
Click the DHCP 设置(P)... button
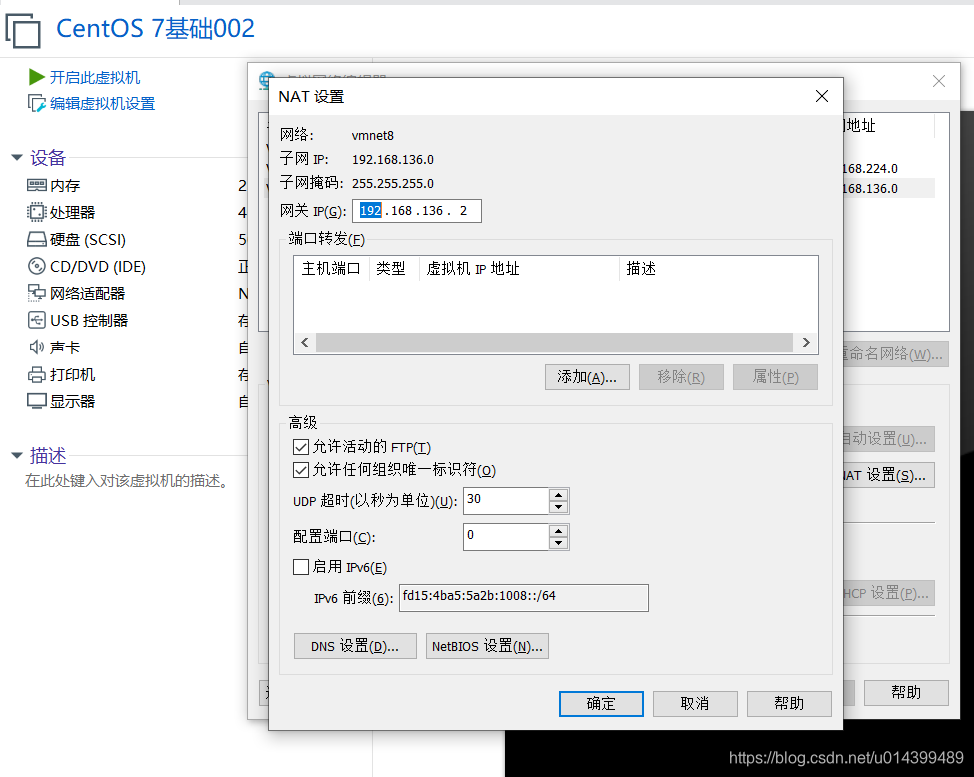click(888, 593)
